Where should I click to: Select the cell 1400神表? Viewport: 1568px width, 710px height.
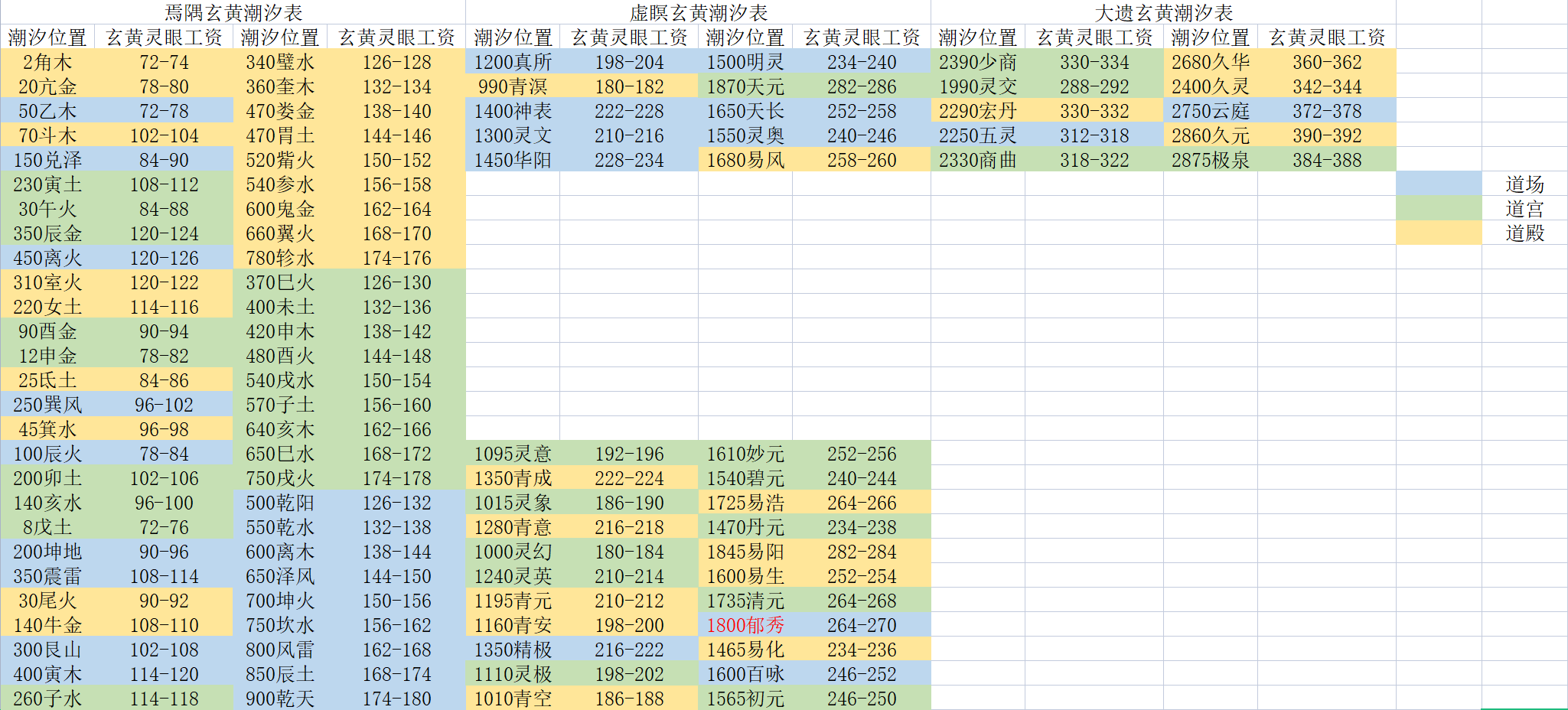point(513,110)
